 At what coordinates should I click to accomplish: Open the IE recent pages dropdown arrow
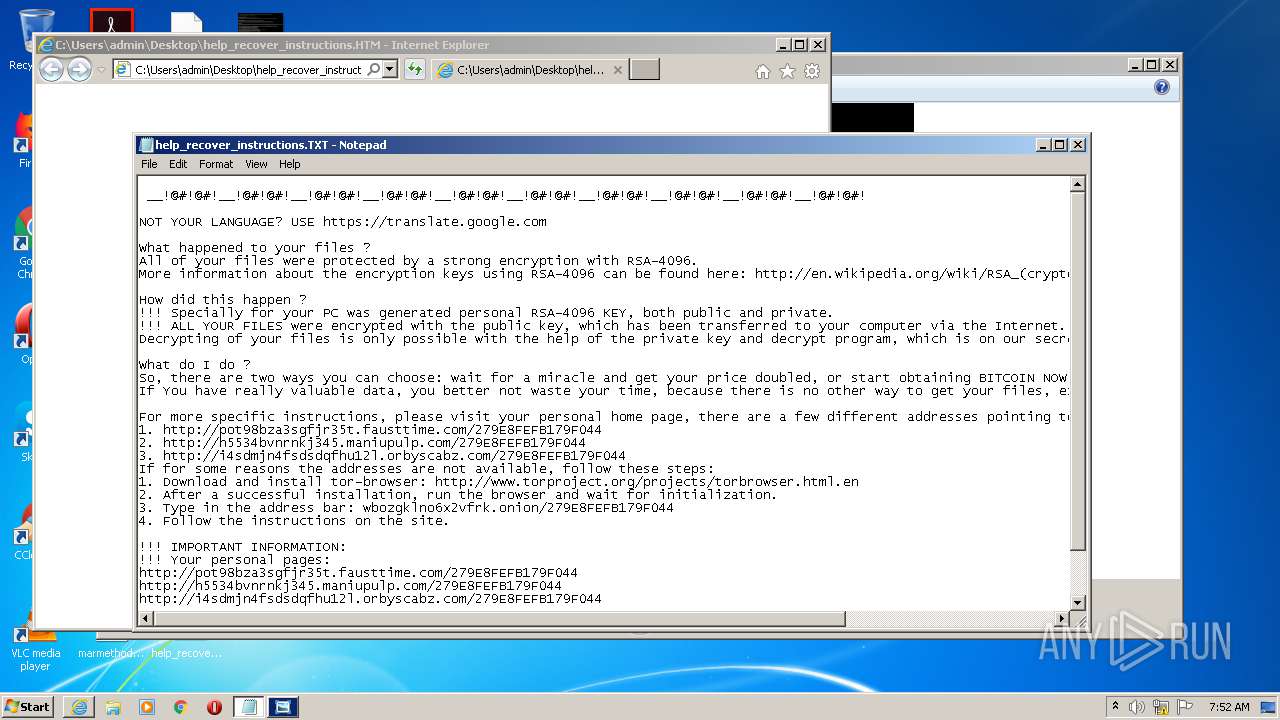[x=101, y=70]
